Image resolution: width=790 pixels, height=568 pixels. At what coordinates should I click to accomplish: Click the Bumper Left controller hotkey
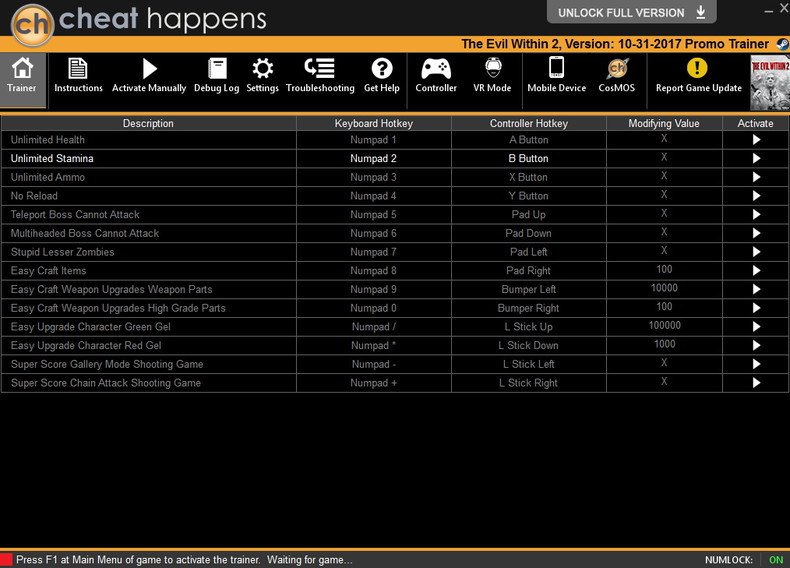(x=529, y=289)
